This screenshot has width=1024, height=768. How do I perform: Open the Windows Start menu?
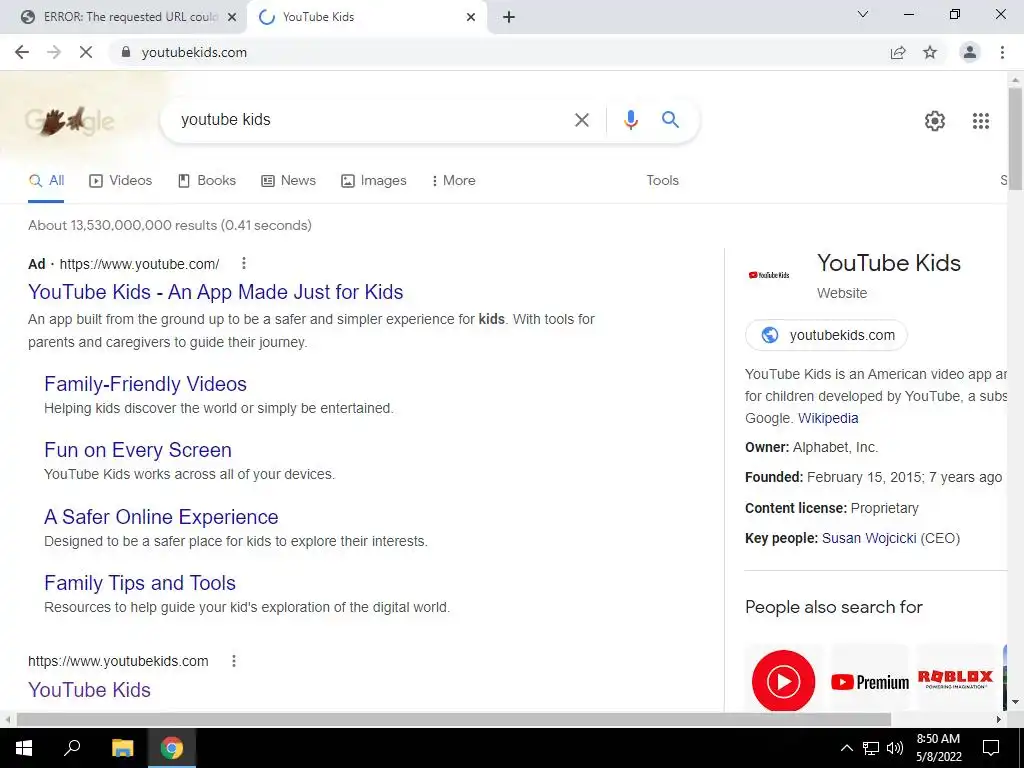(24, 748)
